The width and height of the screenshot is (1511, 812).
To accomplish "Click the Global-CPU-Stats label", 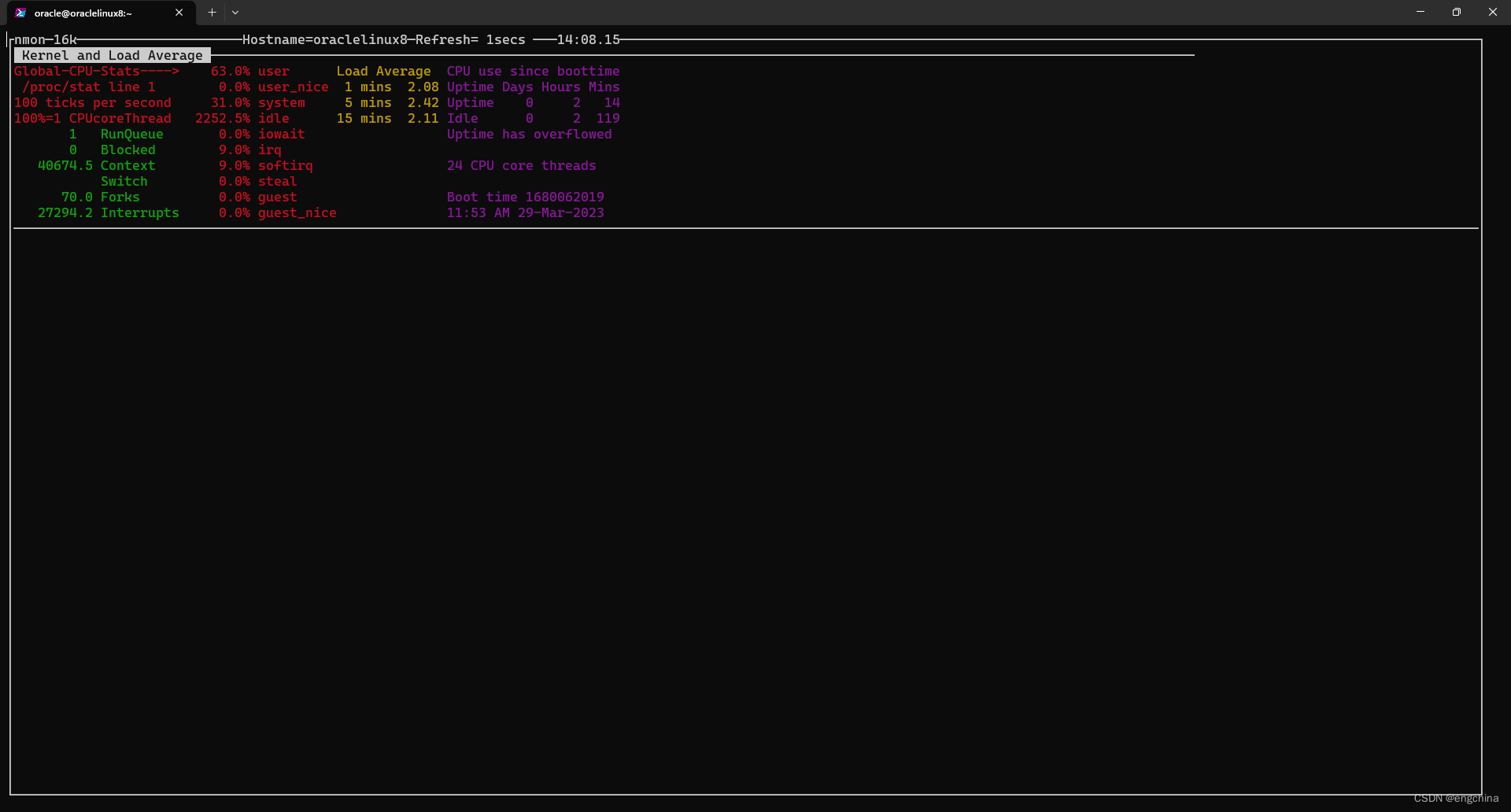I will (97, 71).
